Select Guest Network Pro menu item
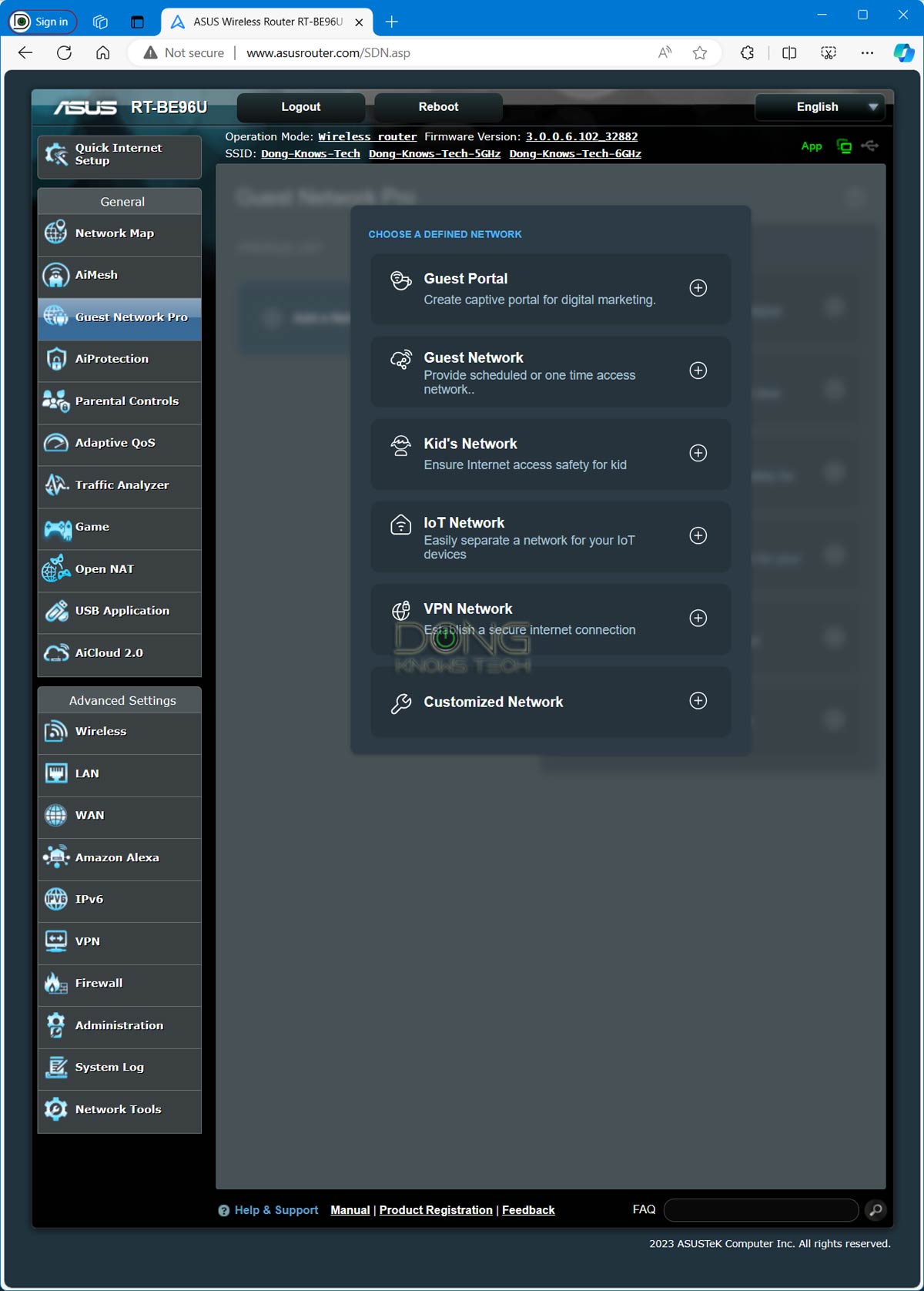 coord(119,318)
